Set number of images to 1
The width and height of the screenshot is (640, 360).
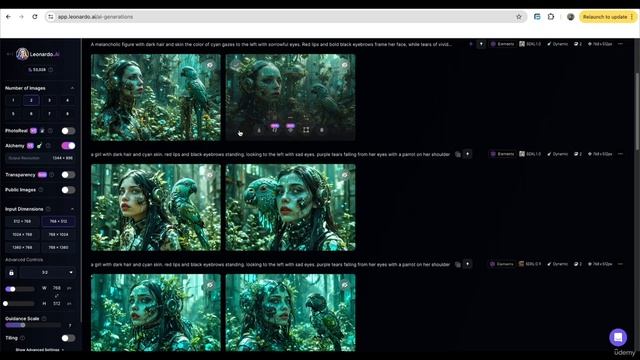point(13,100)
